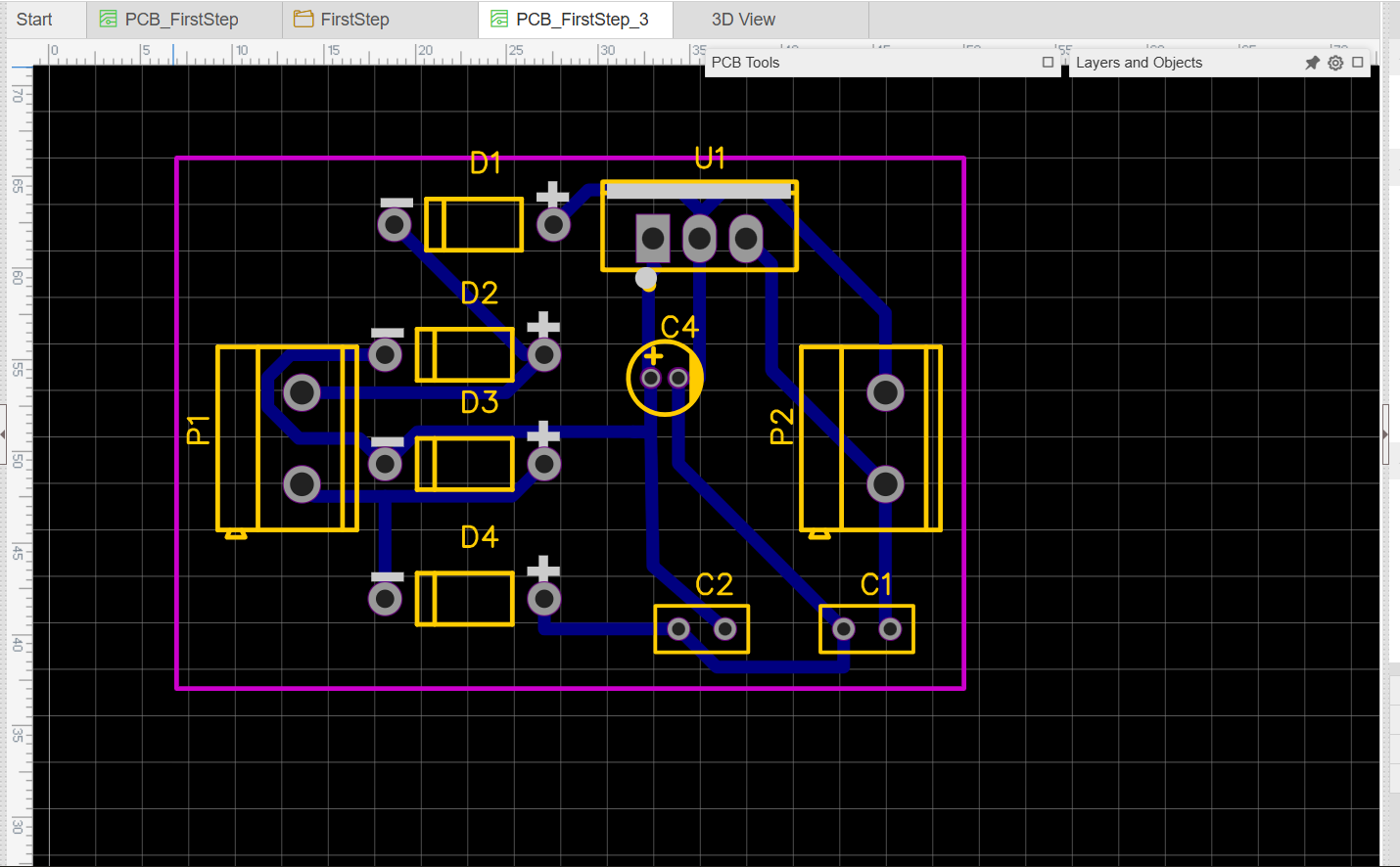Open the Start tab

(36, 18)
